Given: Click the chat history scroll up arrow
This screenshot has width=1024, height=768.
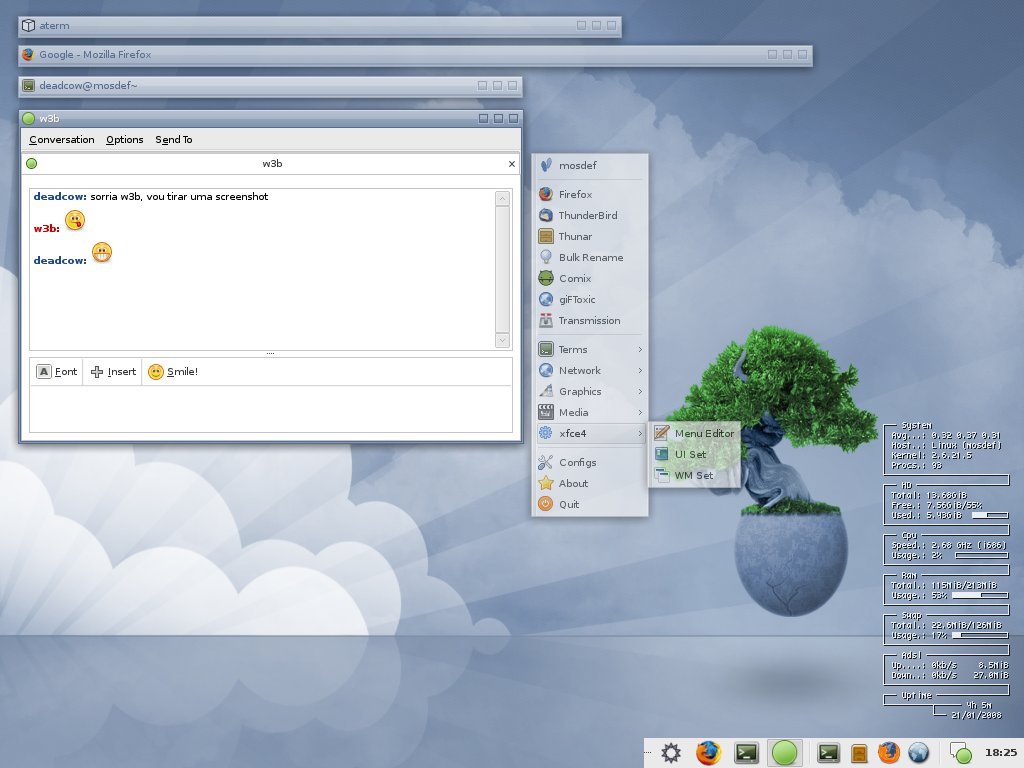Looking at the screenshot, I should click(x=502, y=199).
